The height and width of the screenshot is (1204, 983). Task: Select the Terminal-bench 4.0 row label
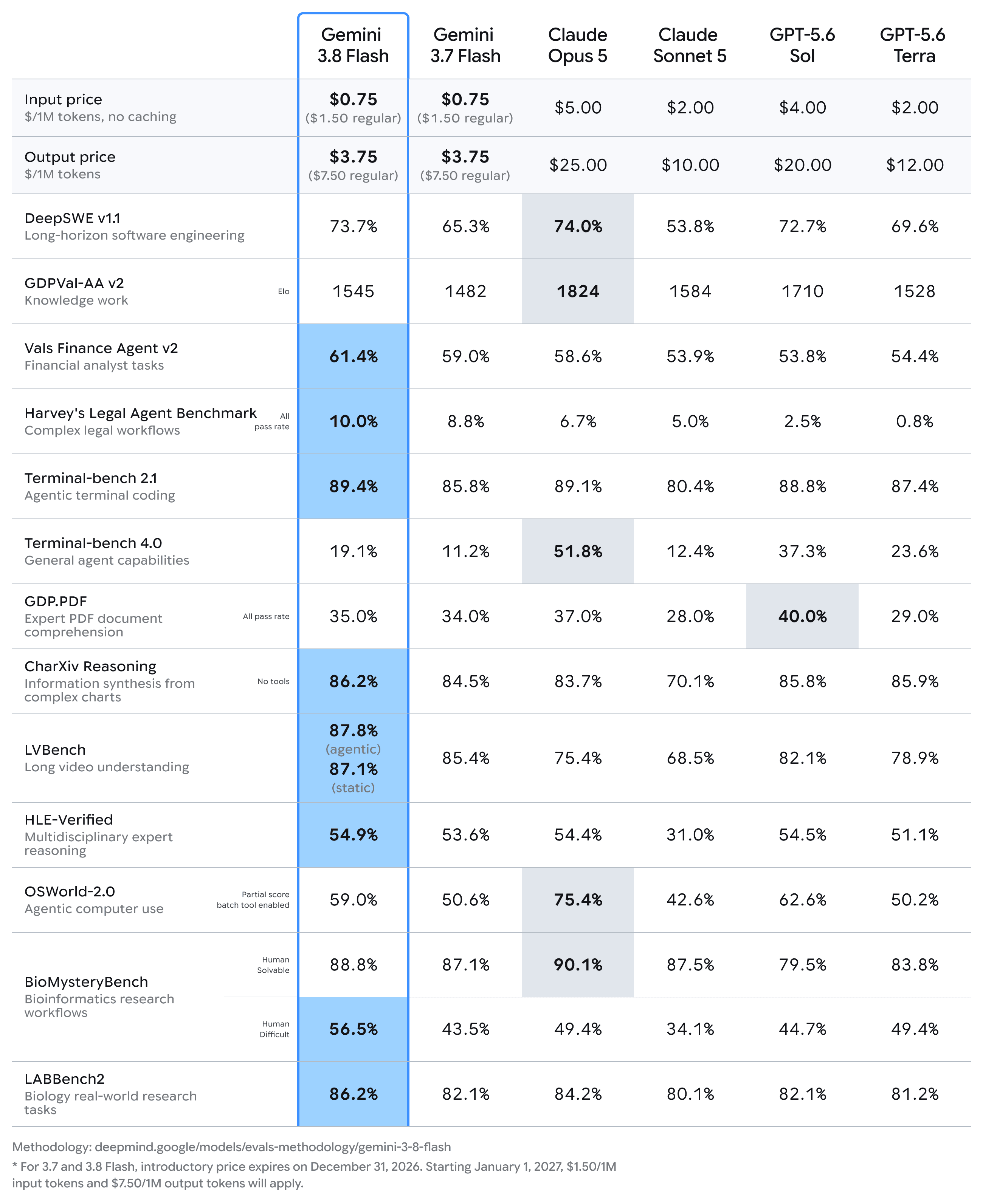click(93, 543)
